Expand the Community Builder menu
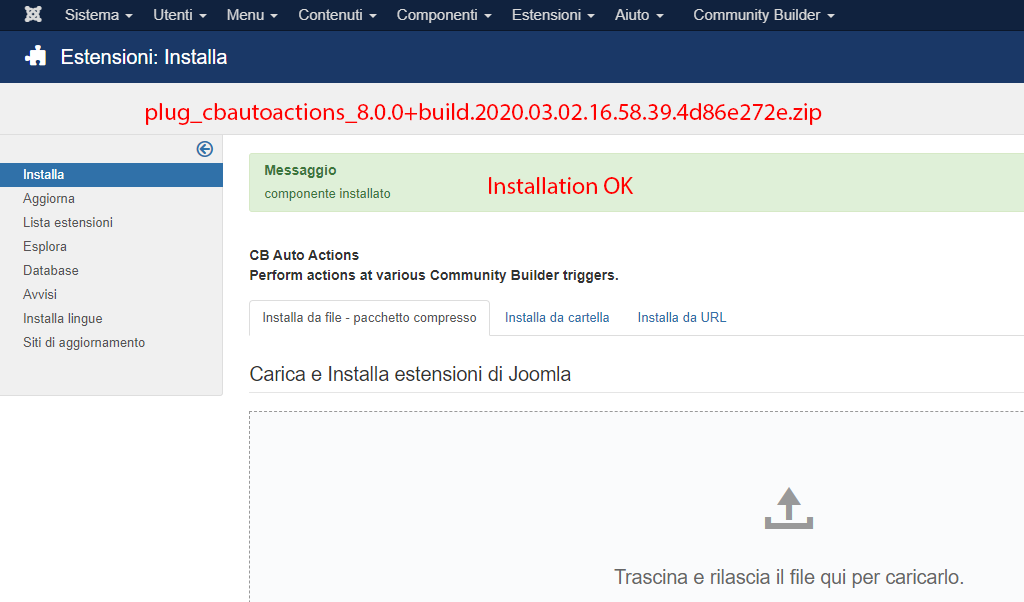Screen dimensions: 1024x602 764,15
